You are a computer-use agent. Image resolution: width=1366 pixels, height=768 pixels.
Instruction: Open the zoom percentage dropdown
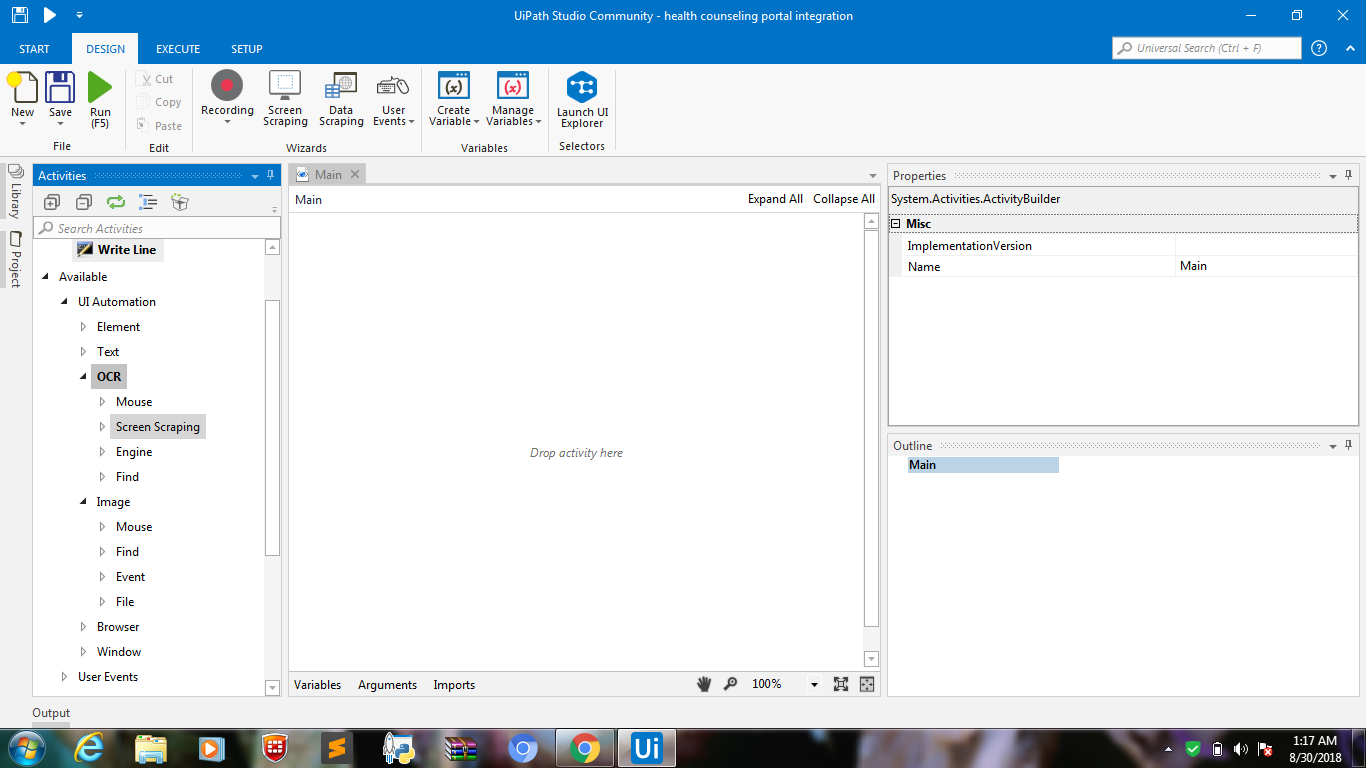tap(814, 685)
